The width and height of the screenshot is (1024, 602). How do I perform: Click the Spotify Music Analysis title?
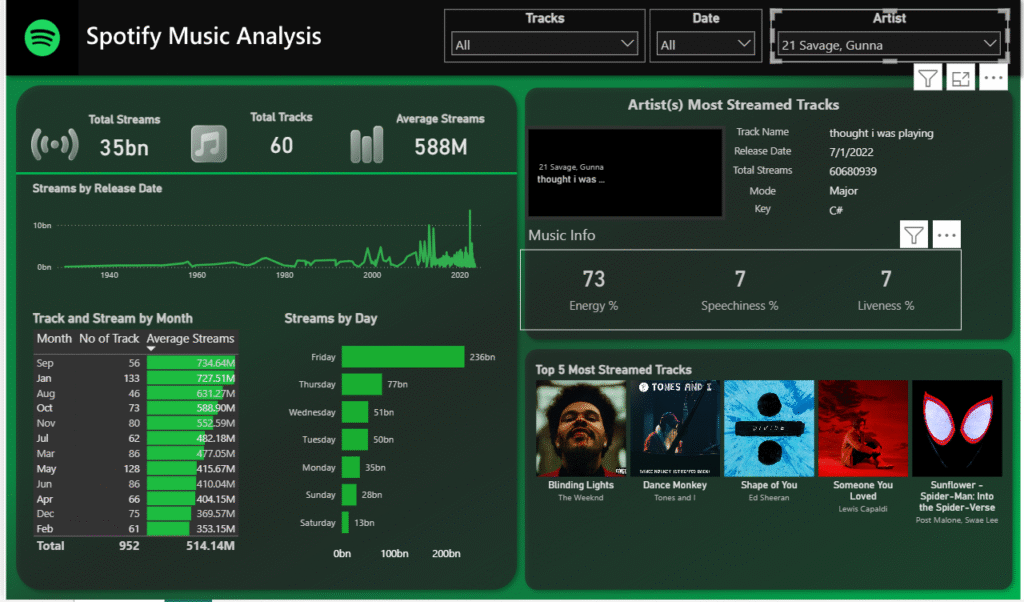coord(204,36)
